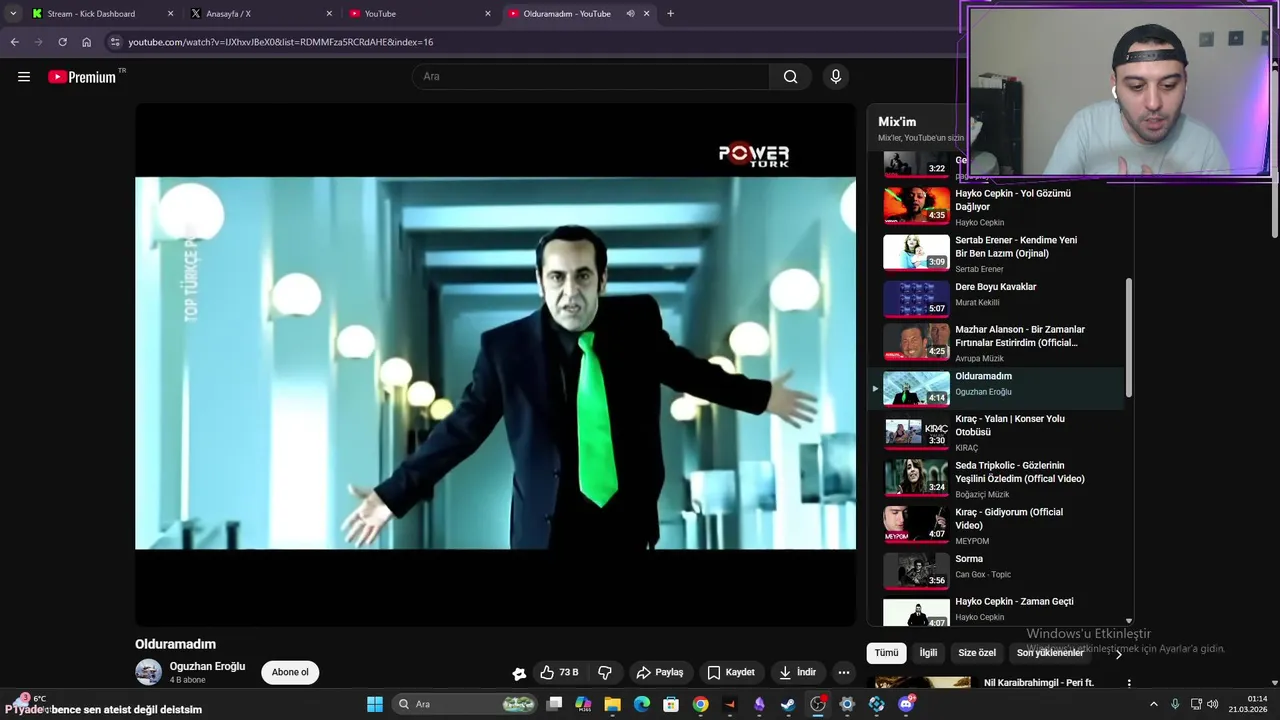Image resolution: width=1280 pixels, height=720 pixels.
Task: Dislike the video with thumbs-down icon
Action: [x=605, y=672]
